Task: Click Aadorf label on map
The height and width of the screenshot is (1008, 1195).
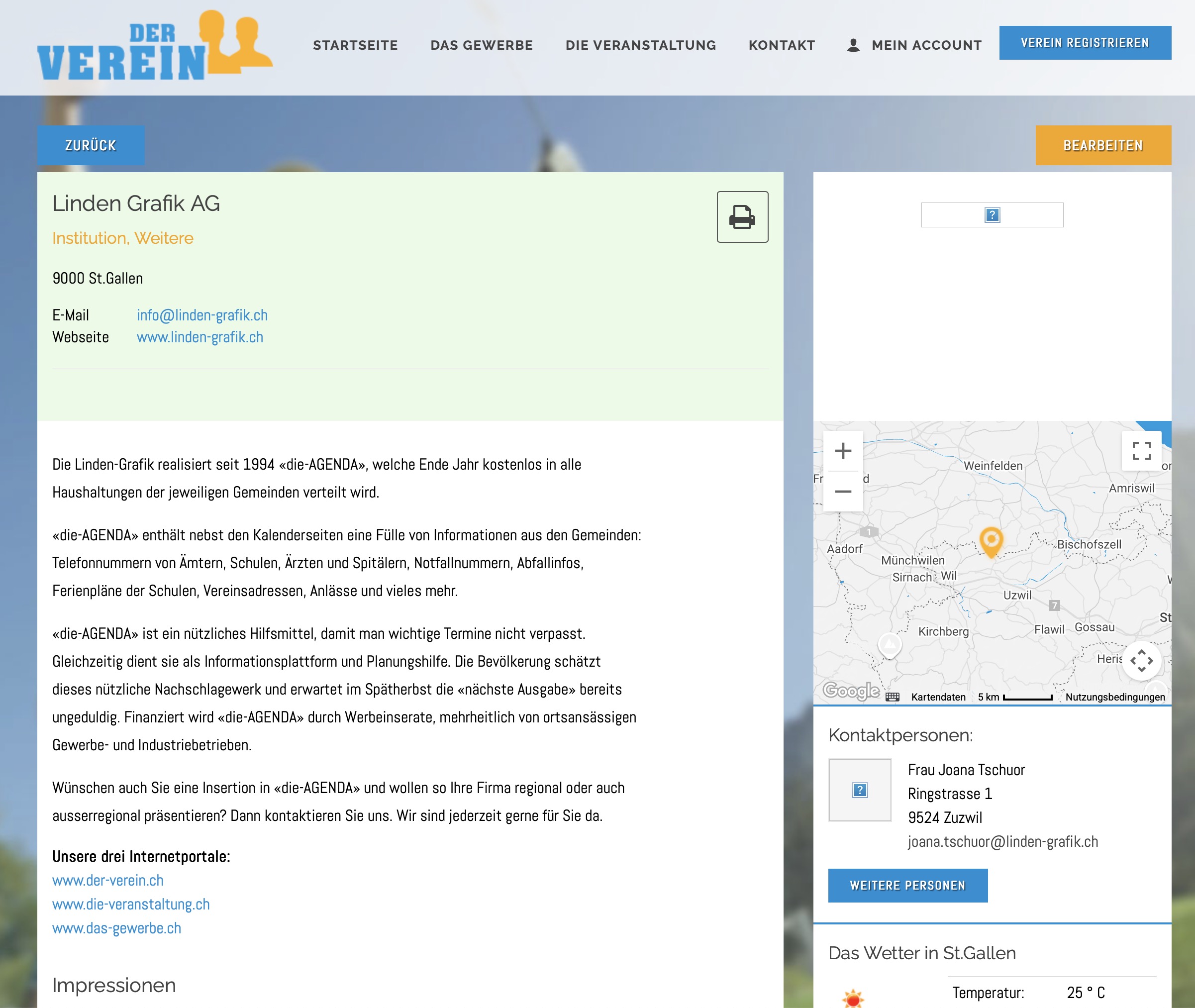Action: pyautogui.click(x=845, y=549)
